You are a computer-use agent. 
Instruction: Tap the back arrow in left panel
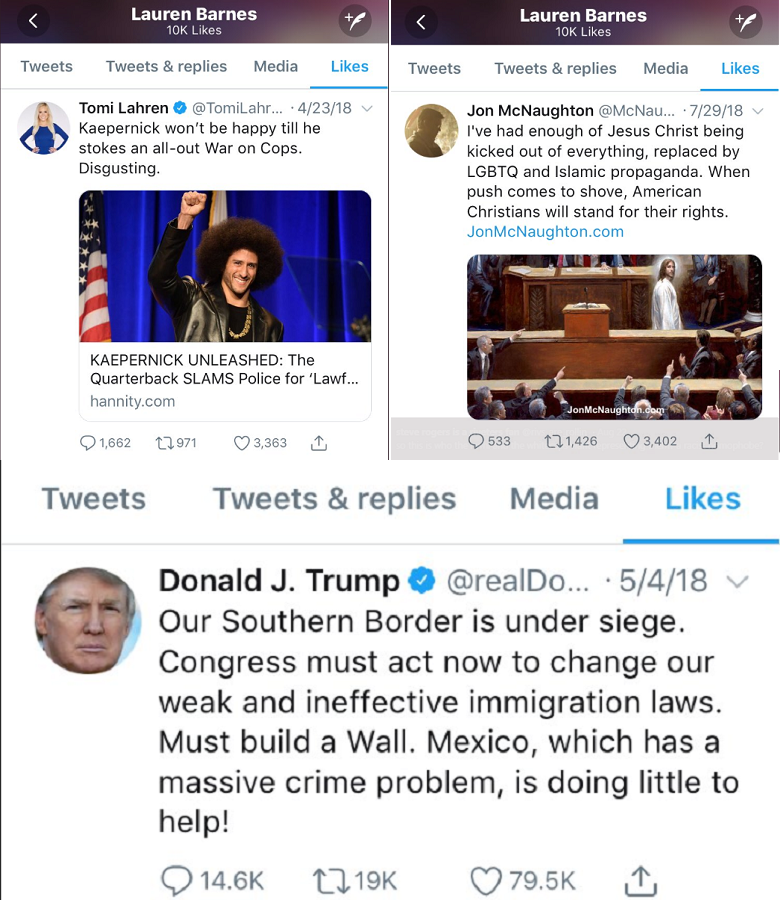33,21
